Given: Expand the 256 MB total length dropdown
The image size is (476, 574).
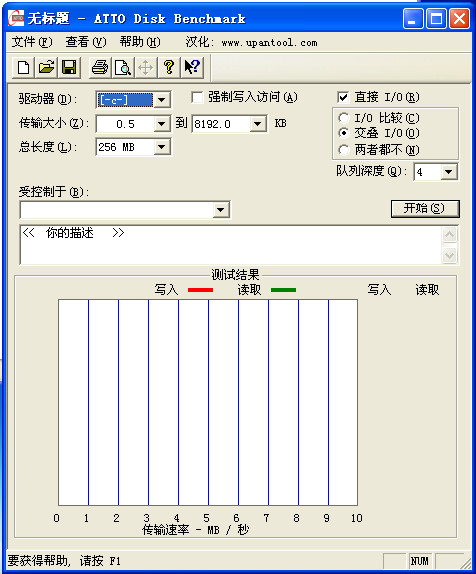Looking at the screenshot, I should tap(161, 147).
